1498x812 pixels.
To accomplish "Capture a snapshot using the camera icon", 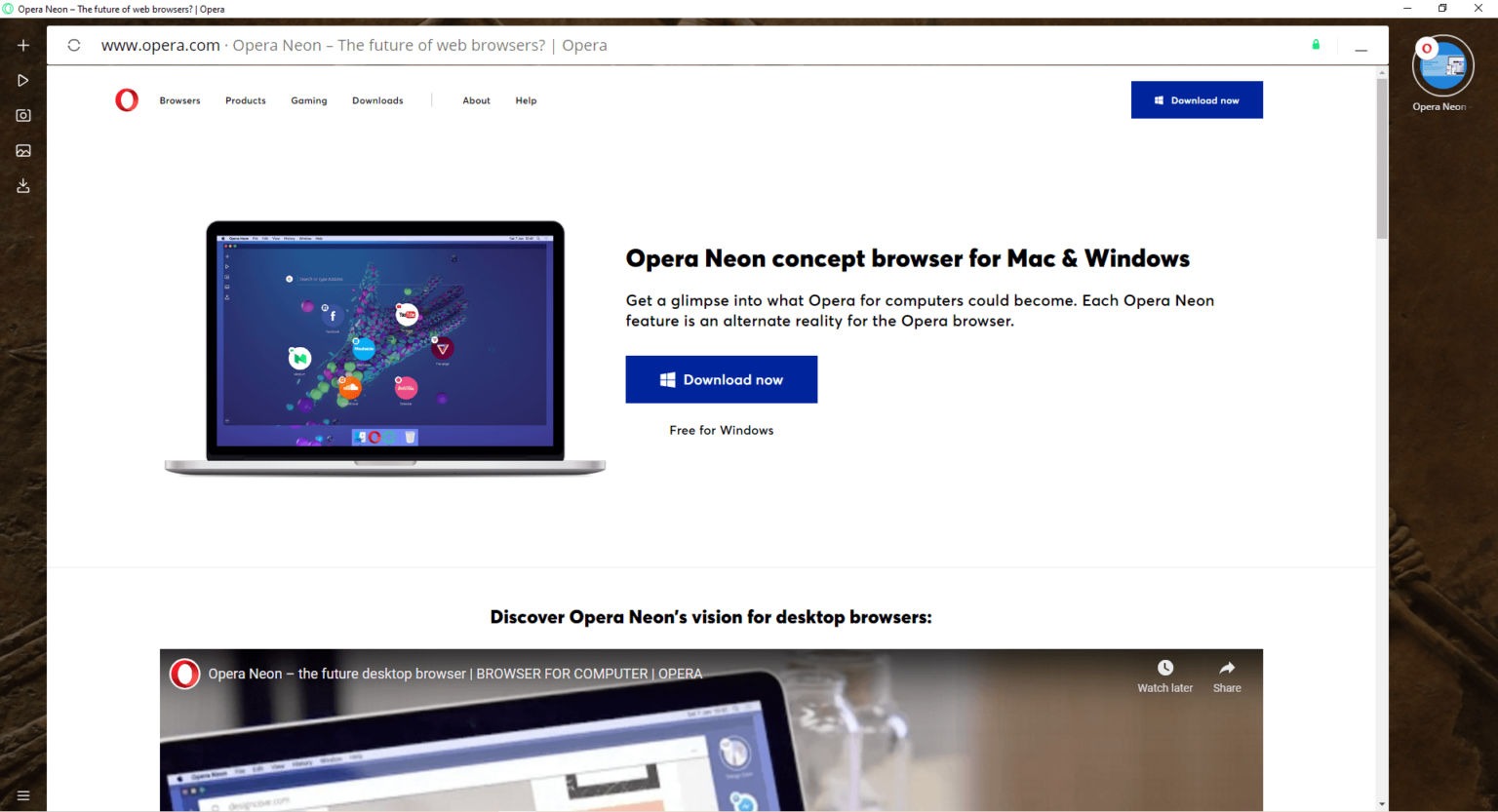I will click(22, 115).
